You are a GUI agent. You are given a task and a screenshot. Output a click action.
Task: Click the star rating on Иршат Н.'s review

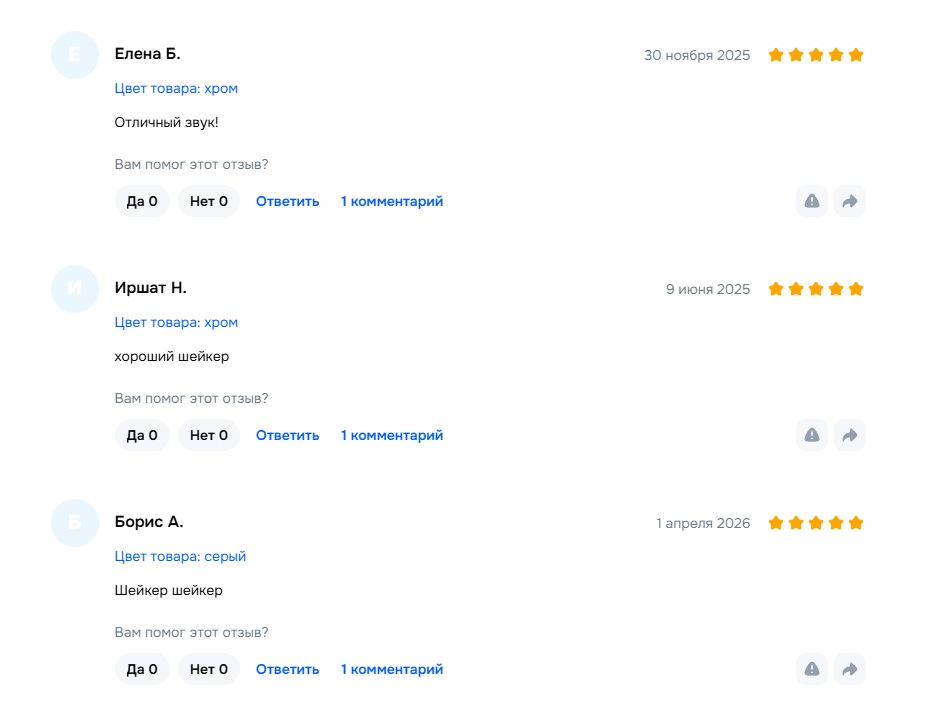(816, 289)
